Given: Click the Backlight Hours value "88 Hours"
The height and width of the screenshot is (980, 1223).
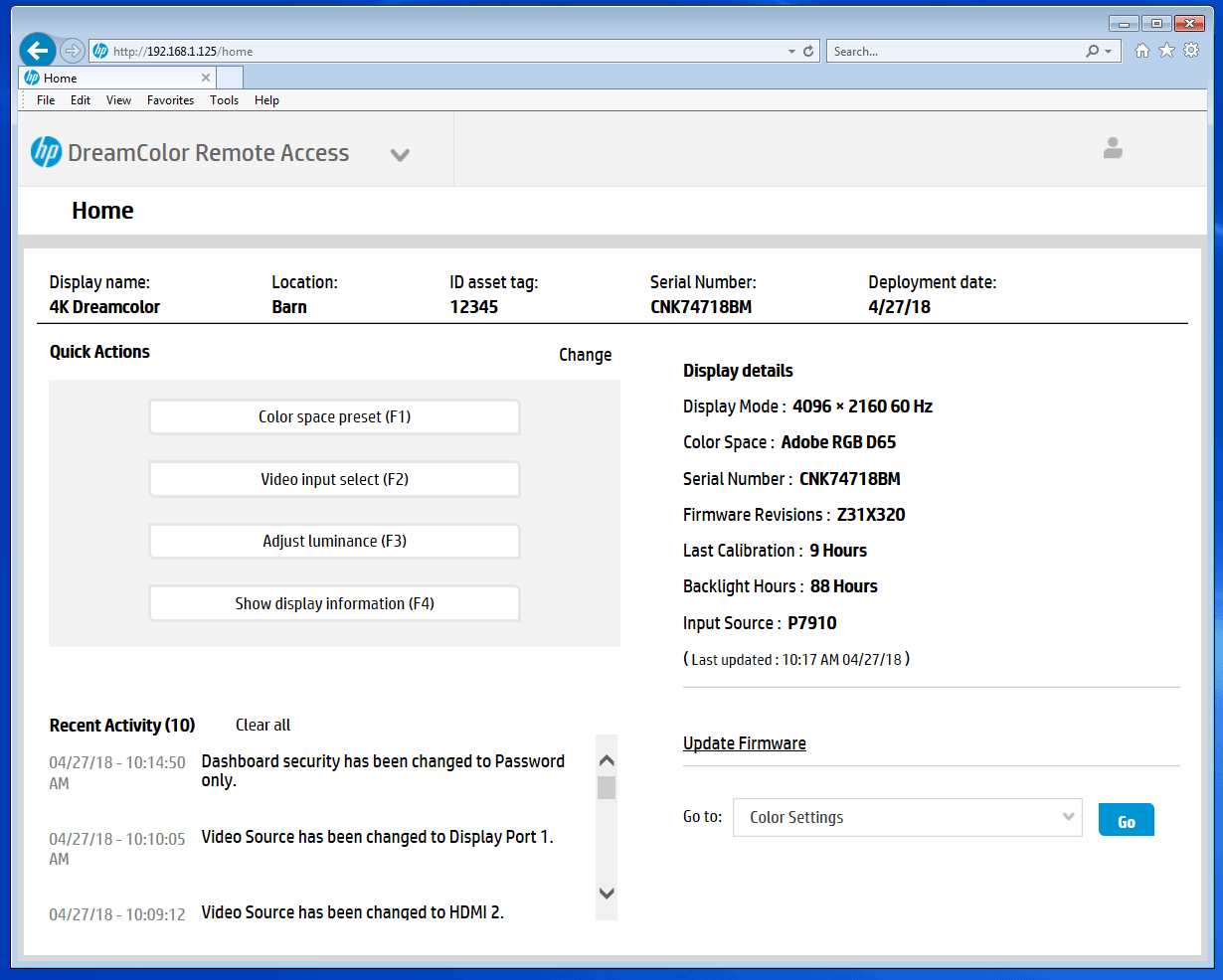Looking at the screenshot, I should click(x=844, y=586).
